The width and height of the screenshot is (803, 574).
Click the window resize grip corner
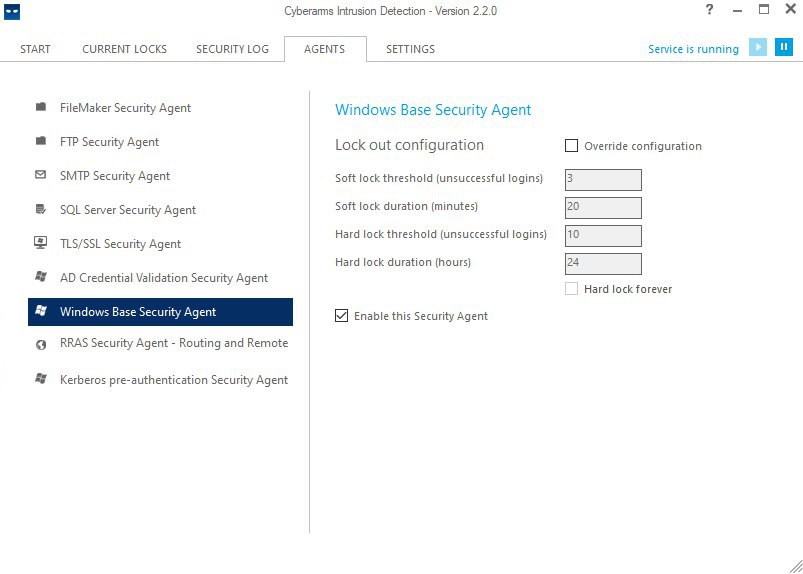click(796, 566)
